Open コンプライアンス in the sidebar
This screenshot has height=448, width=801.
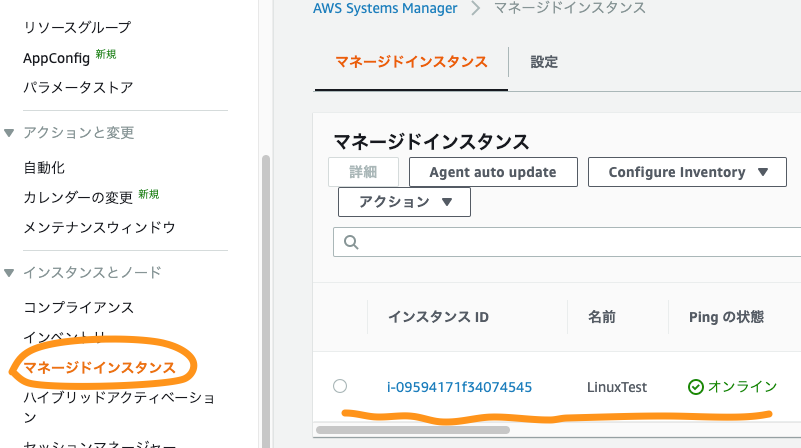[78, 308]
